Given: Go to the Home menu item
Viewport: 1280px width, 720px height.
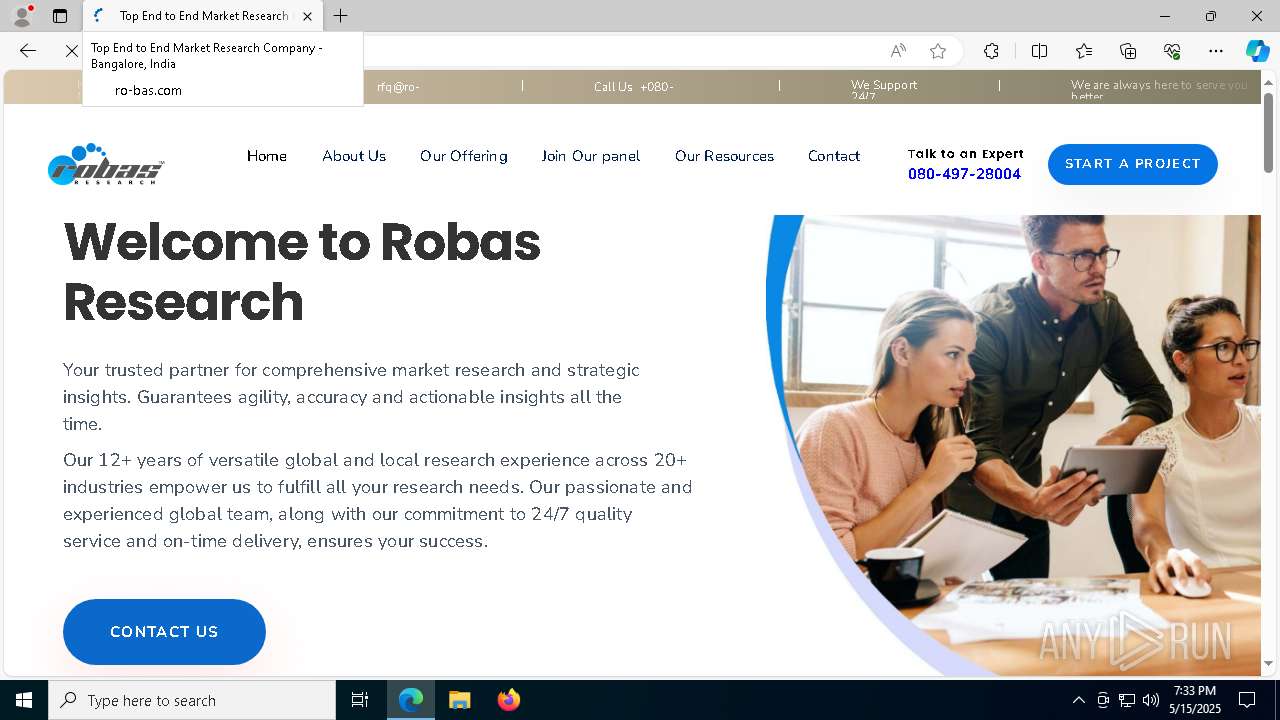Looking at the screenshot, I should pos(267,156).
